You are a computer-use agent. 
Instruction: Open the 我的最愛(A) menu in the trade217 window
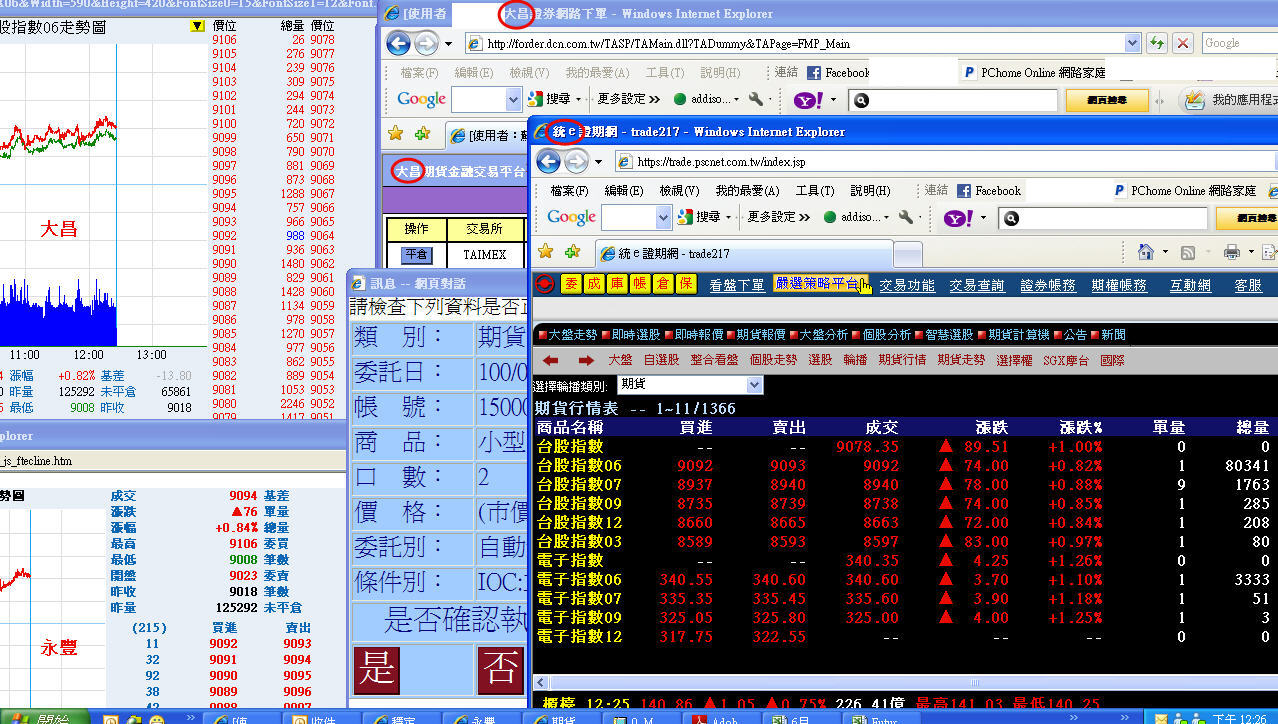coord(747,191)
